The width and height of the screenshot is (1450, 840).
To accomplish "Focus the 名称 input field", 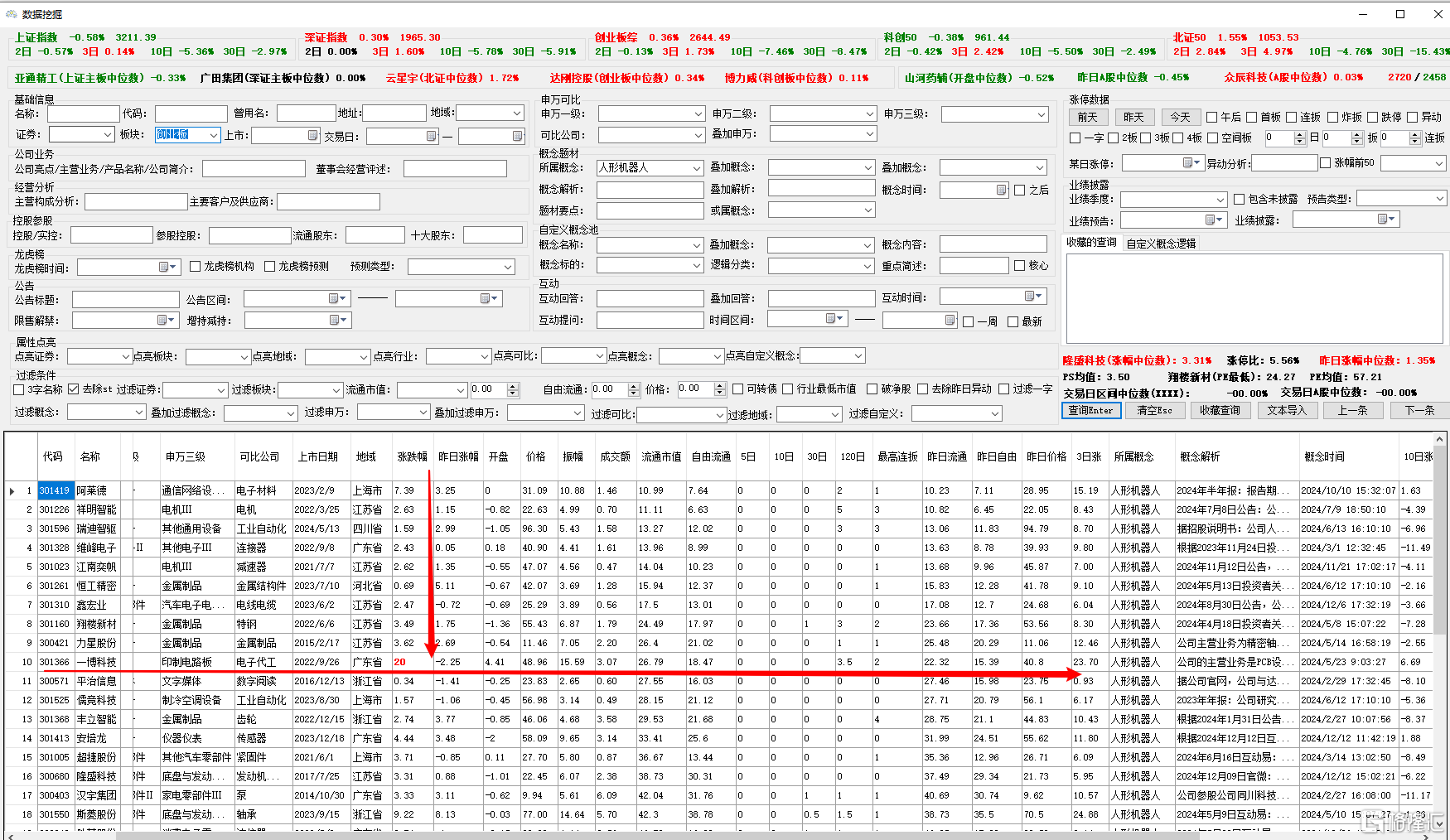I will [x=84, y=113].
